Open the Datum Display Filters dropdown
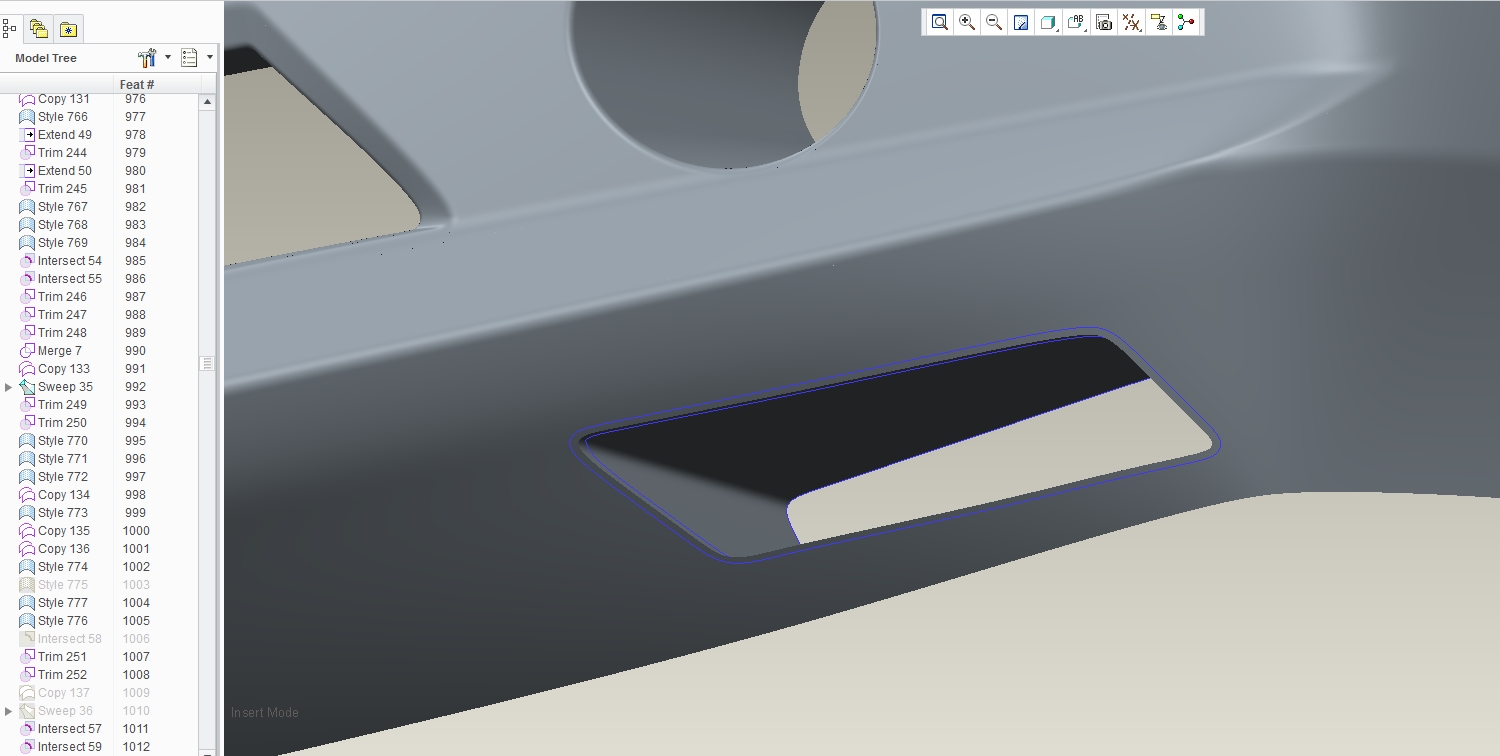This screenshot has height=756, width=1500. 1132,22
